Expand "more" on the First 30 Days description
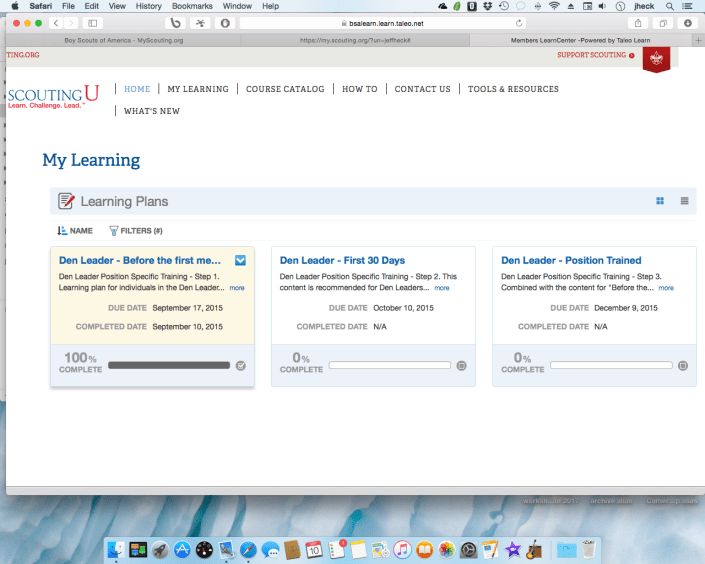 (x=441, y=288)
